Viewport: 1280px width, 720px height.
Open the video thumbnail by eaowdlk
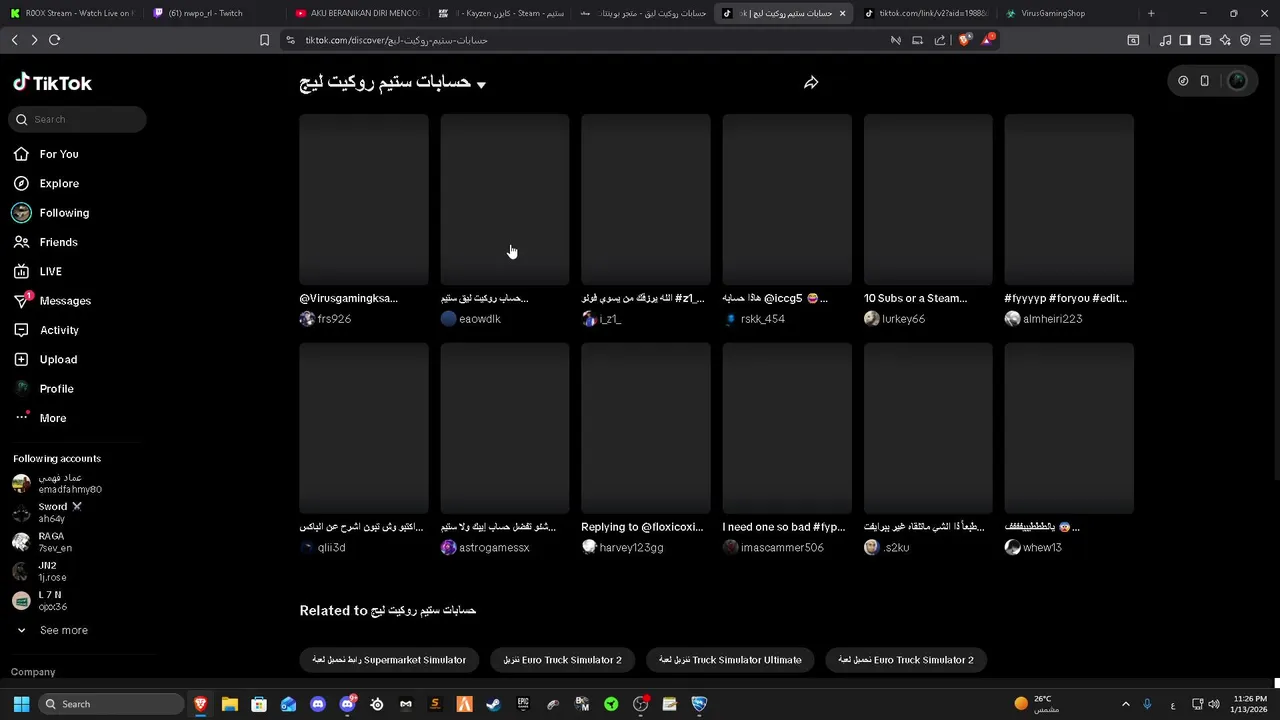[x=505, y=199]
